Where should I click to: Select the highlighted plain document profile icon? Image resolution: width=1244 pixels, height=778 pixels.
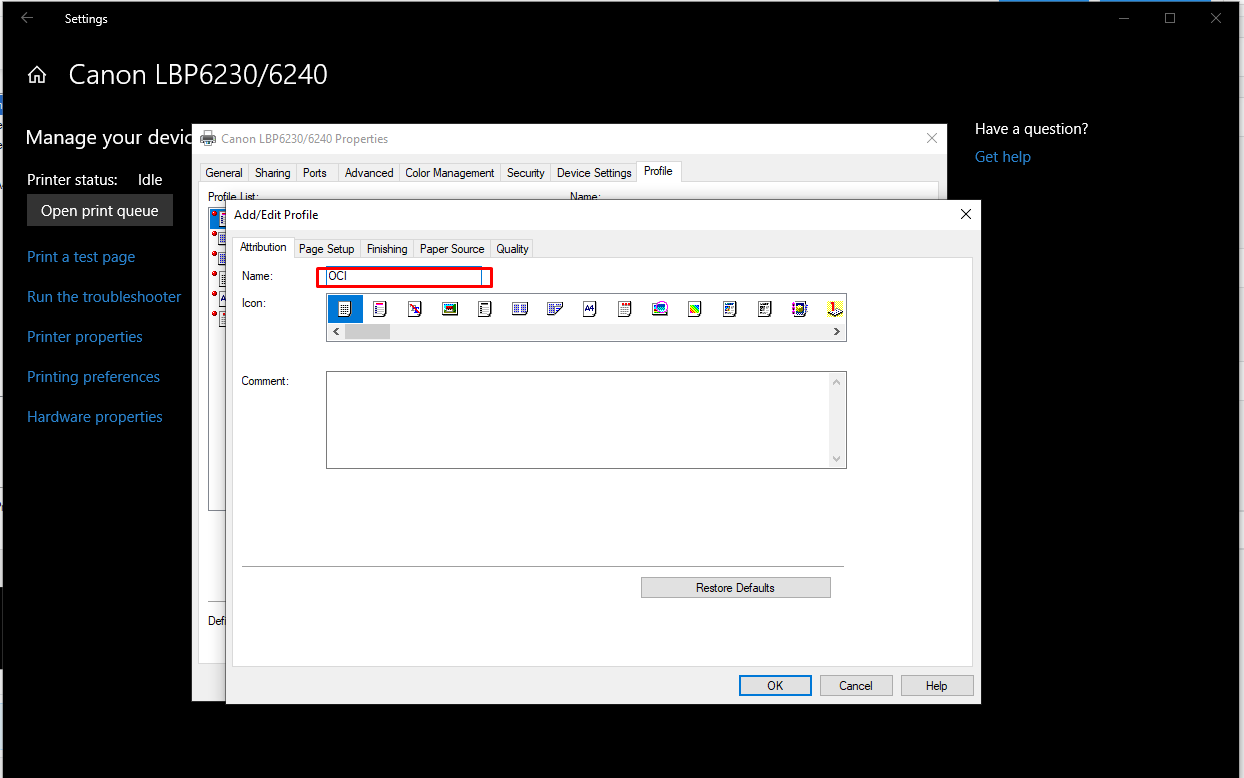345,309
